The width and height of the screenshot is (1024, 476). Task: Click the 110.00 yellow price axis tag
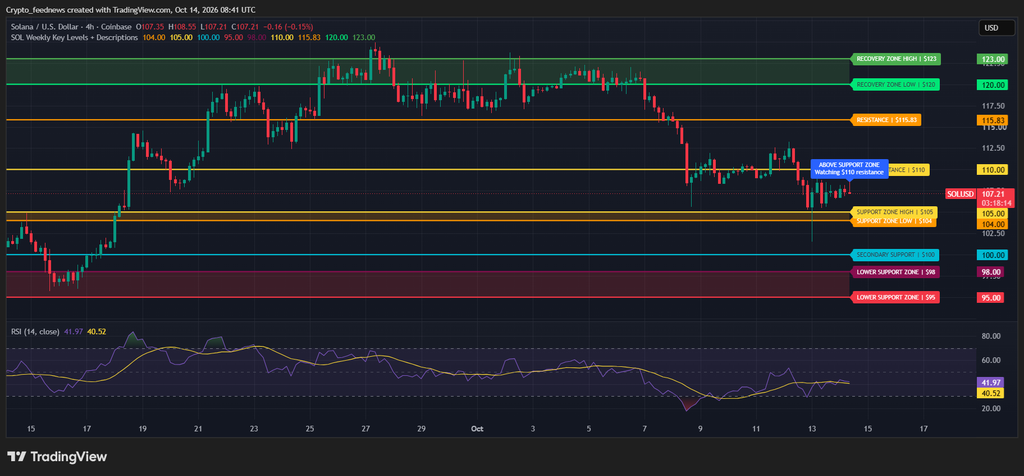(x=990, y=170)
